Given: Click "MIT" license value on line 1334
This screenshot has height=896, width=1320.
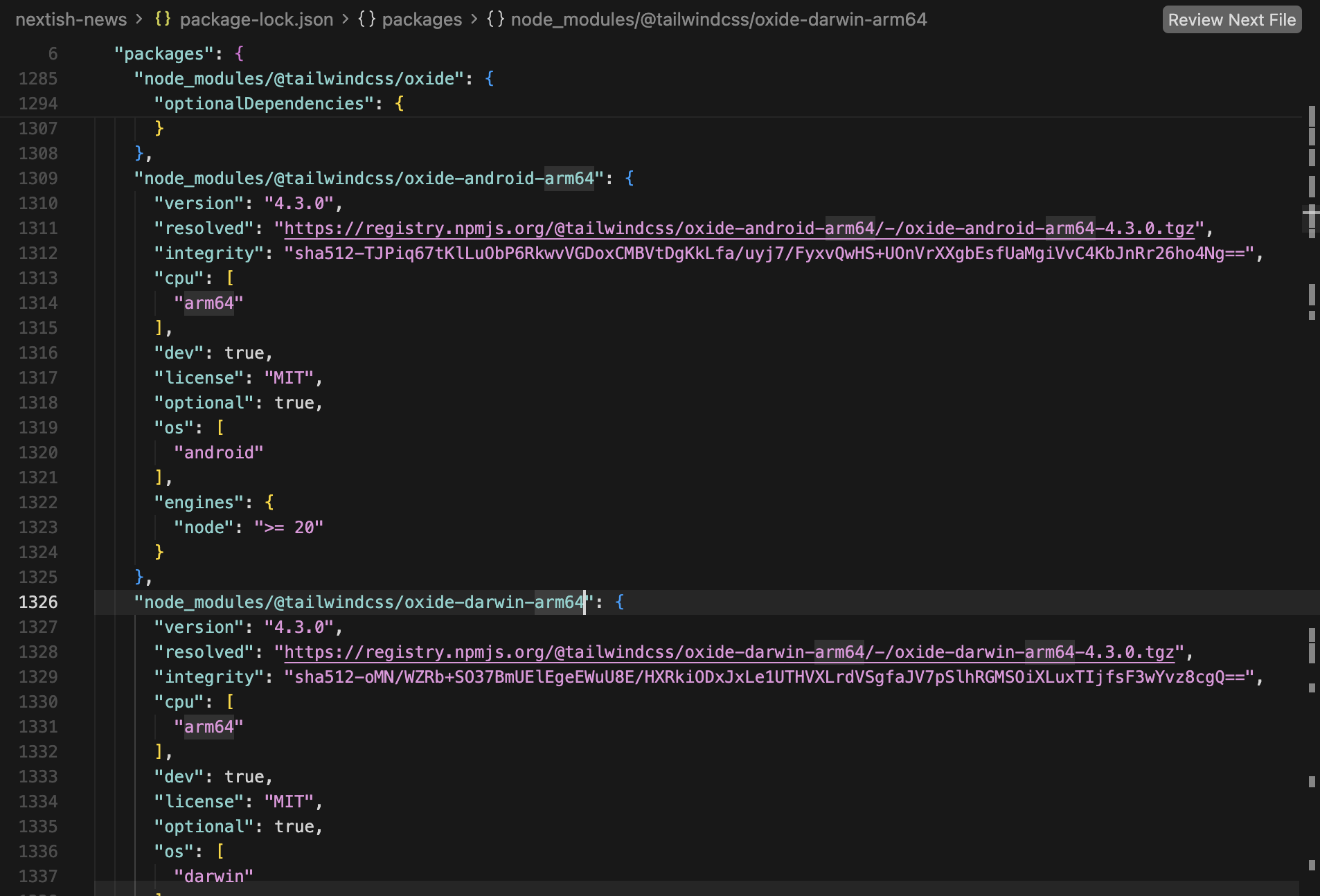Looking at the screenshot, I should 289,802.
